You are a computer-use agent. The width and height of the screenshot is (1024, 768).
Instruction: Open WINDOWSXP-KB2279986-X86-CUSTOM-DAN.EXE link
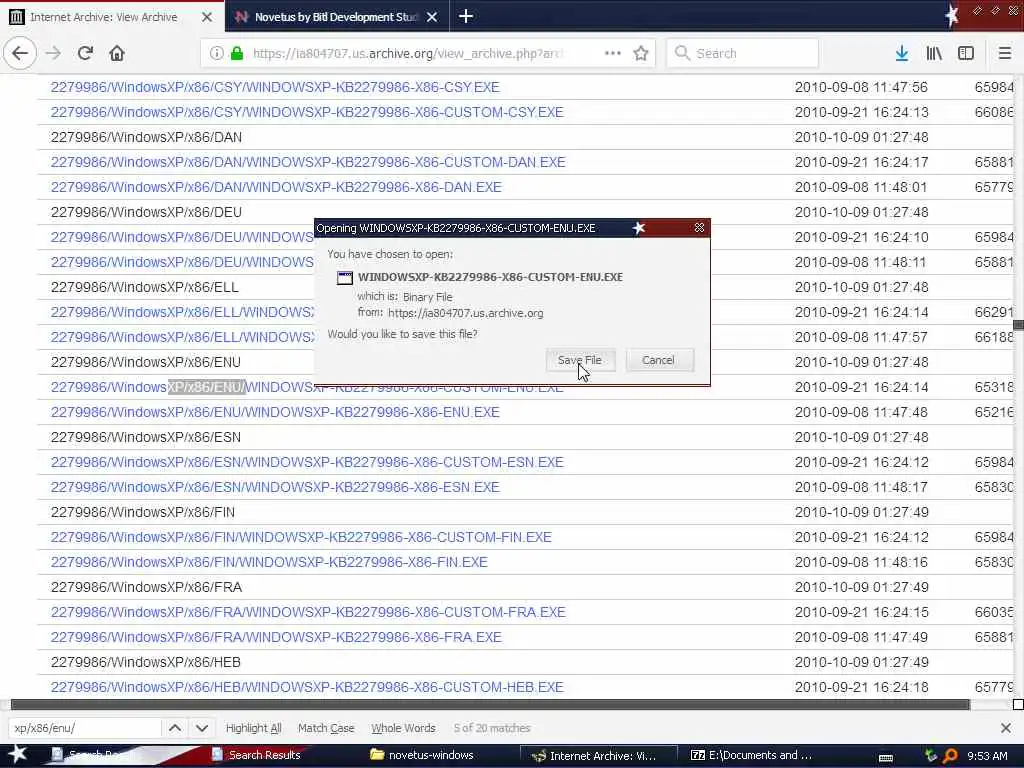coord(308,162)
